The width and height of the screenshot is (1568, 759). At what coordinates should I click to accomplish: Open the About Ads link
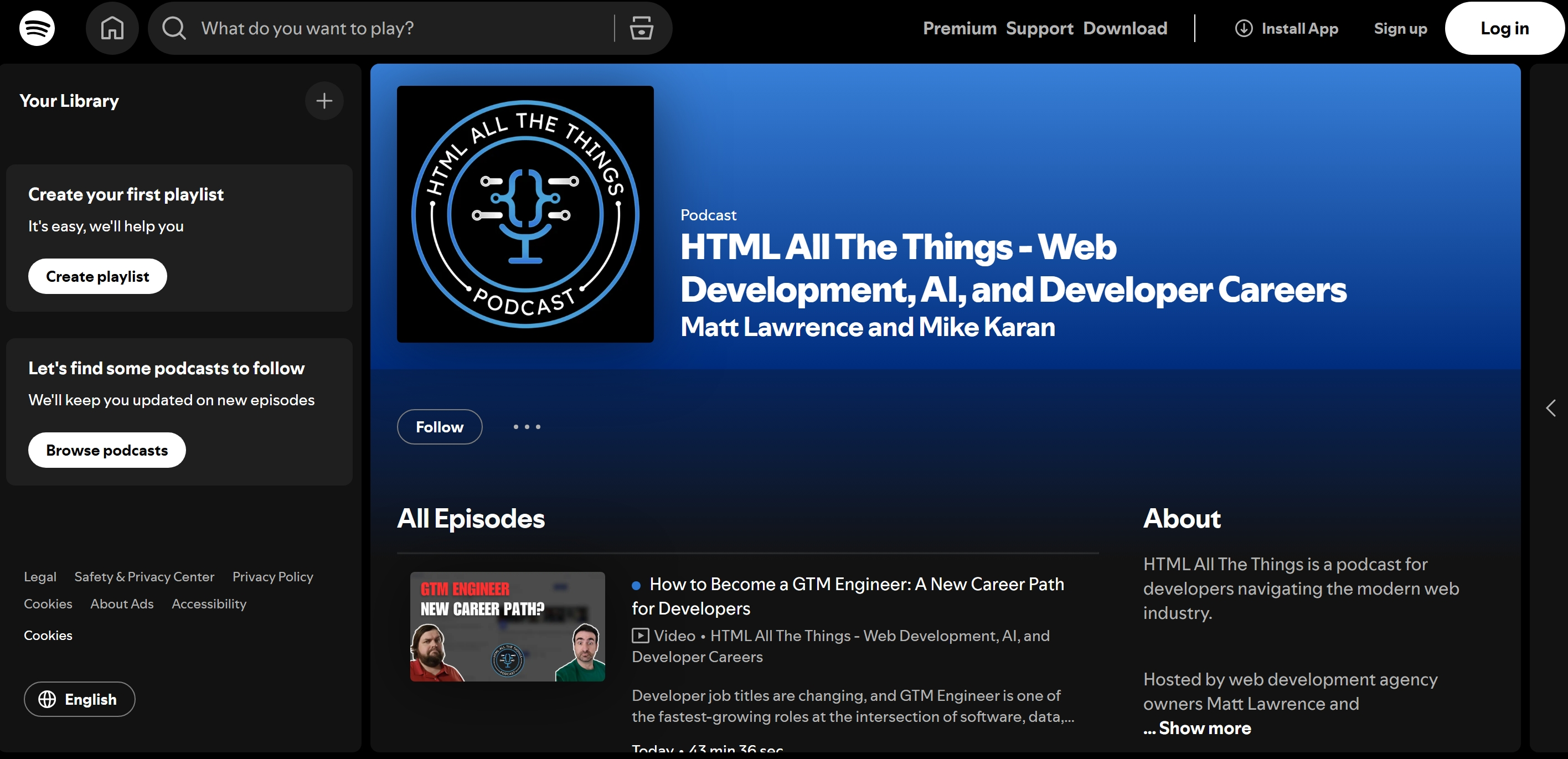[x=122, y=604]
